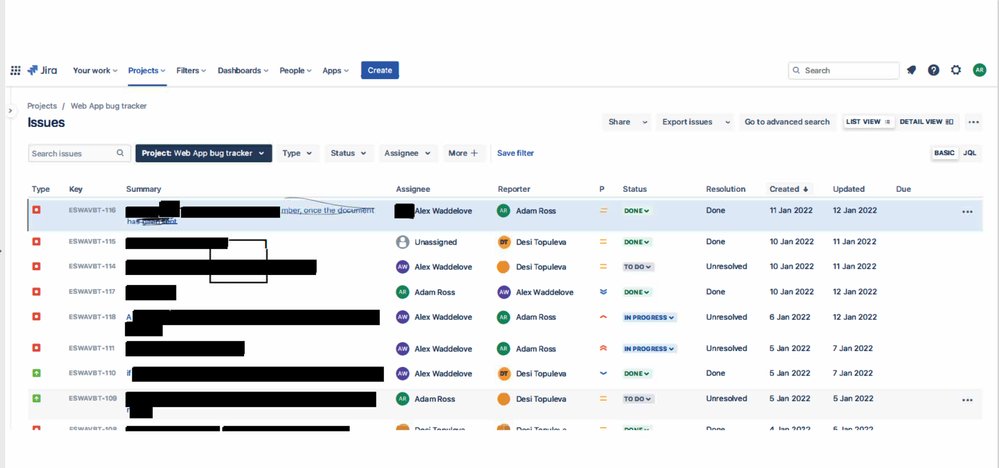999x468 pixels.
Task: Click the Save filter link
Action: coord(515,153)
